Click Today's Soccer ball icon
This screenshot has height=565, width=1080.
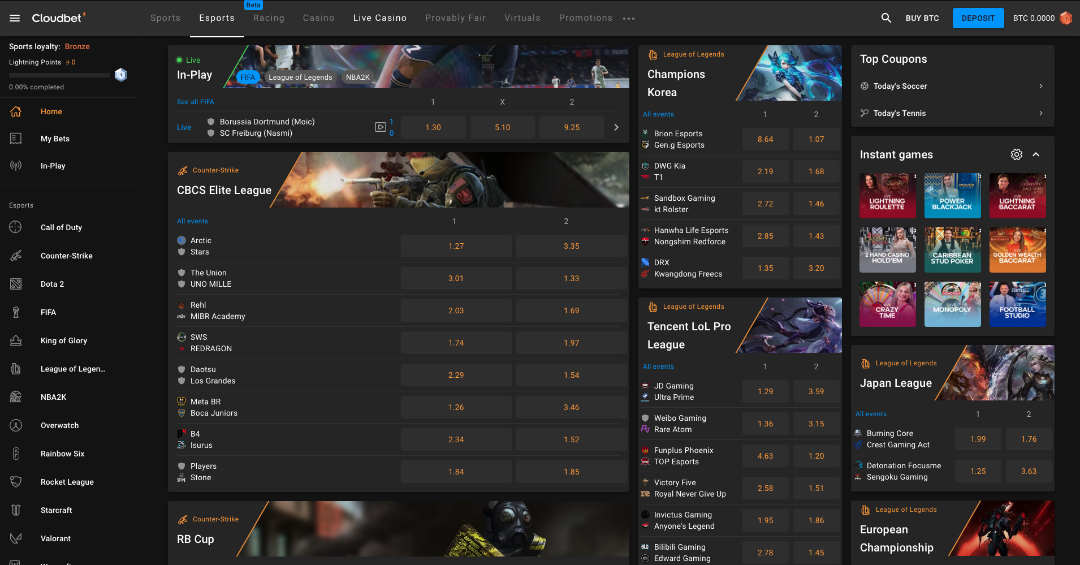tap(864, 86)
